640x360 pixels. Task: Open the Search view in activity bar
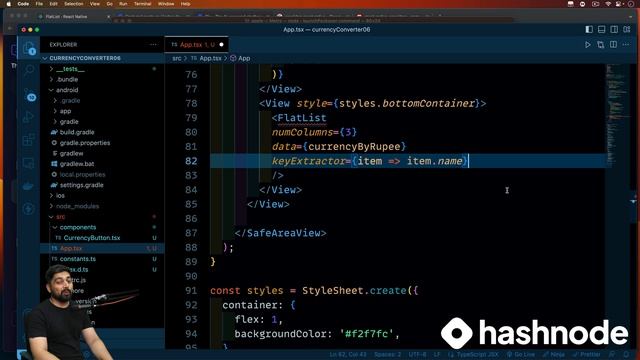pos(29,71)
